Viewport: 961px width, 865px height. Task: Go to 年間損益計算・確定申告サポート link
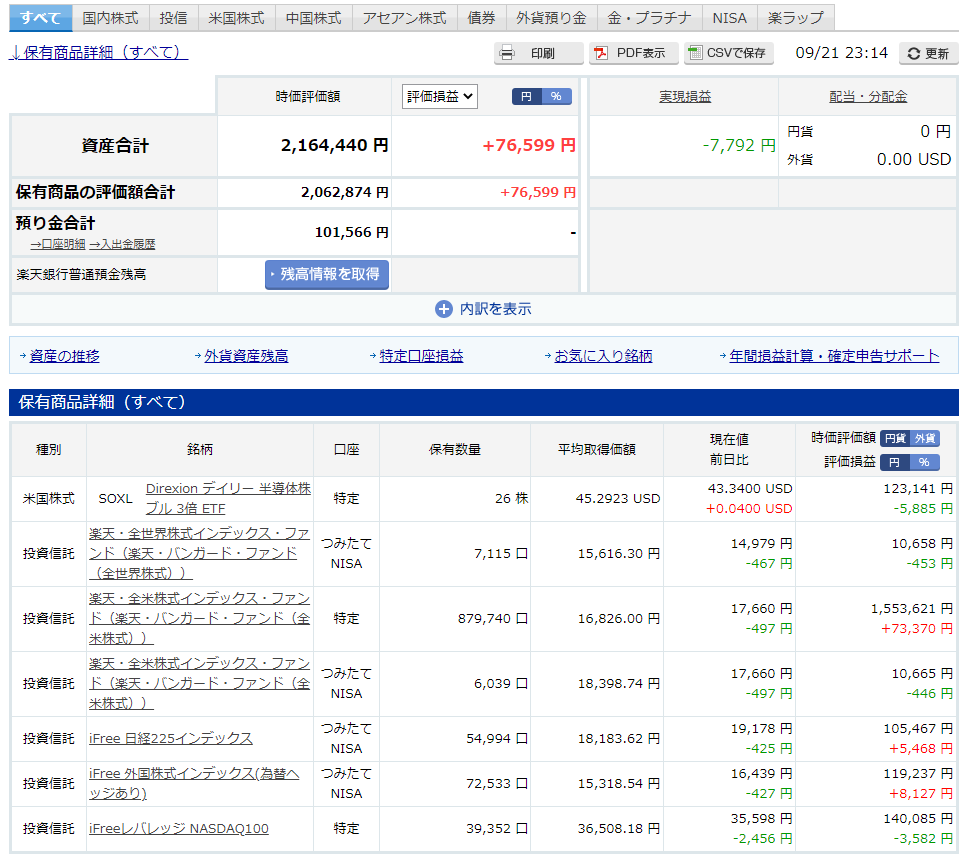click(834, 356)
